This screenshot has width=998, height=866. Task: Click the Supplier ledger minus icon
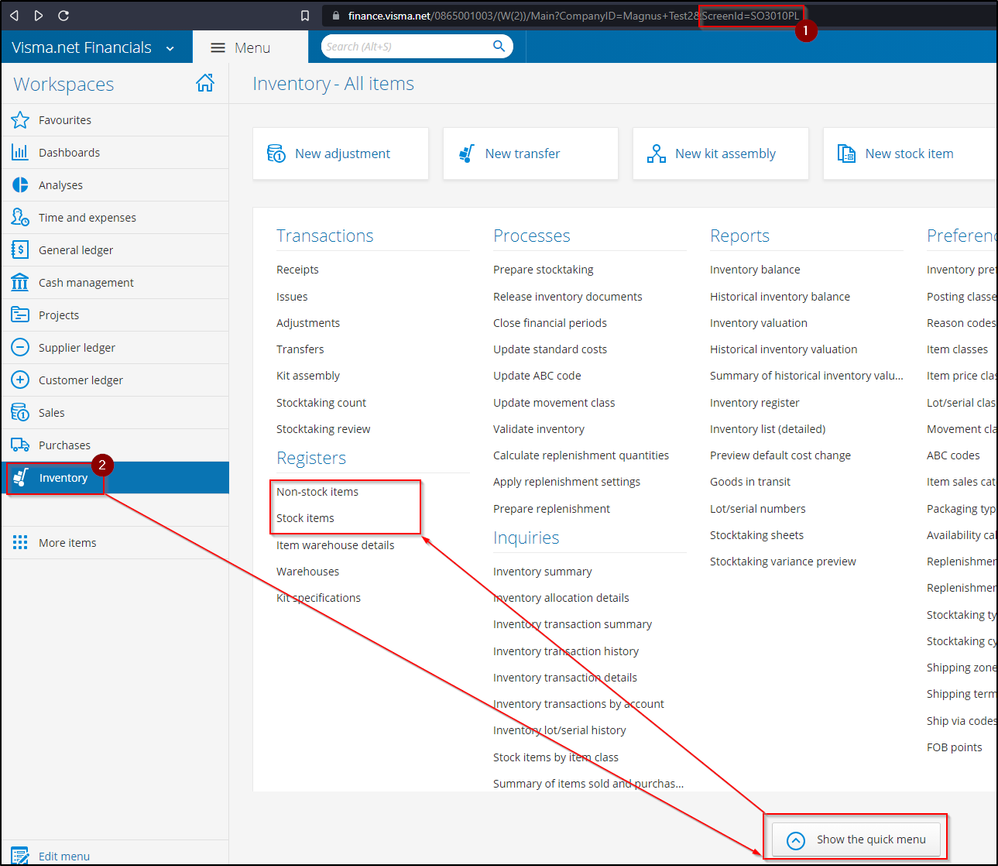[x=20, y=347]
